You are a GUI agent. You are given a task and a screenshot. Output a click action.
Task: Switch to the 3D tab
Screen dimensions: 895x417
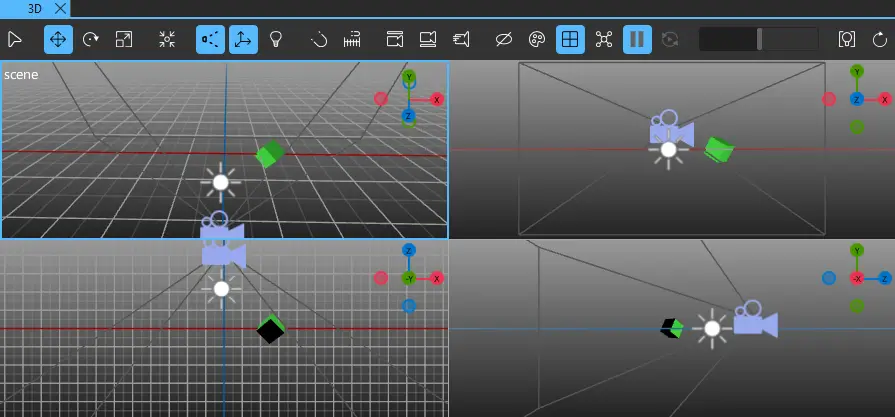click(x=36, y=7)
